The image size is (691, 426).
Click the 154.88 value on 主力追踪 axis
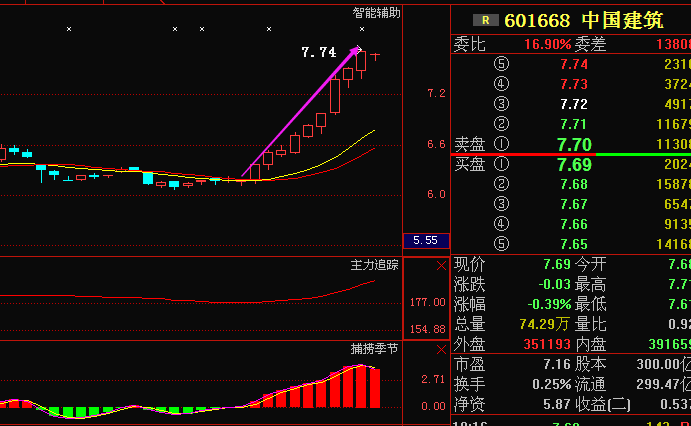pyautogui.click(x=427, y=329)
